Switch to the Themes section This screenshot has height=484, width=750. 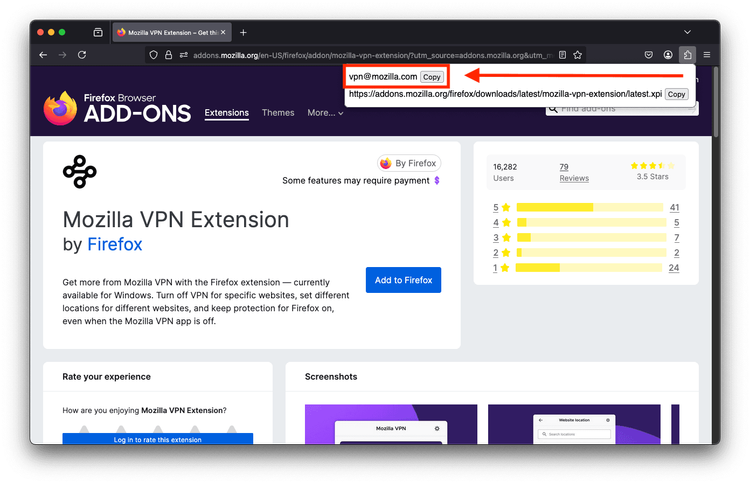point(278,113)
